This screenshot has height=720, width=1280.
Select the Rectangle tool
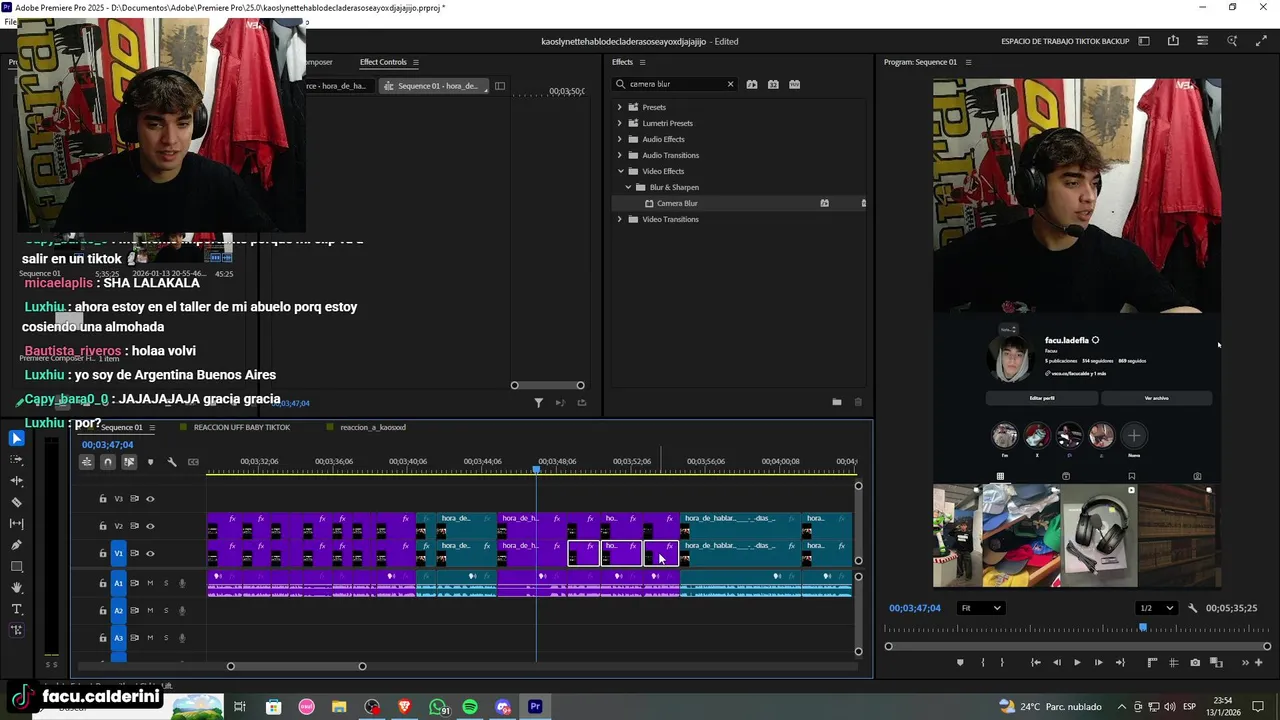pyautogui.click(x=16, y=567)
